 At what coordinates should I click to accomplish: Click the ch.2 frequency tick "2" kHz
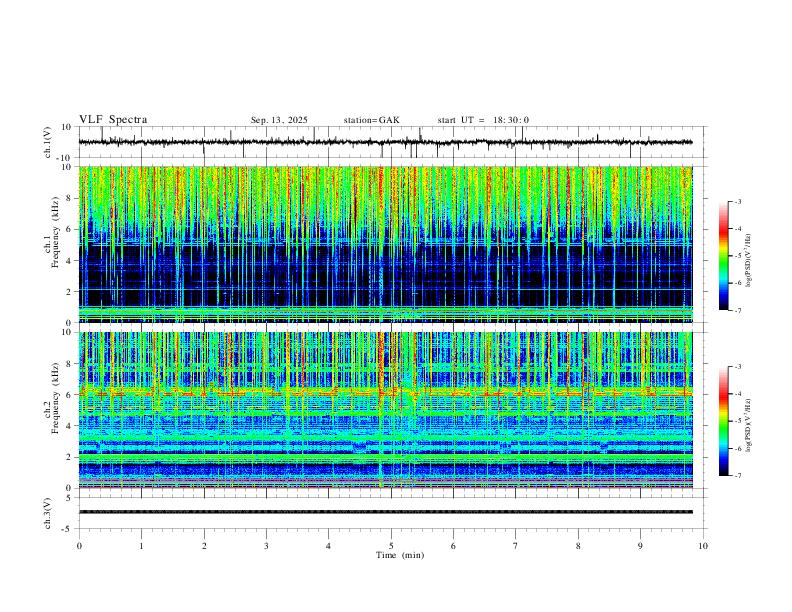[70, 457]
